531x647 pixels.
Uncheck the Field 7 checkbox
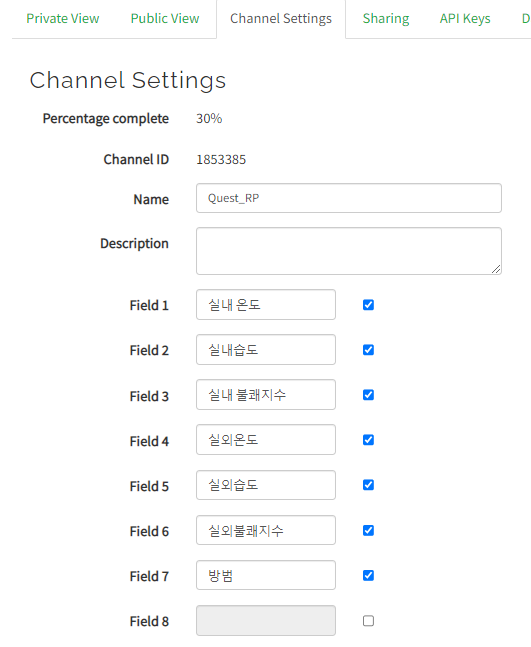click(368, 575)
